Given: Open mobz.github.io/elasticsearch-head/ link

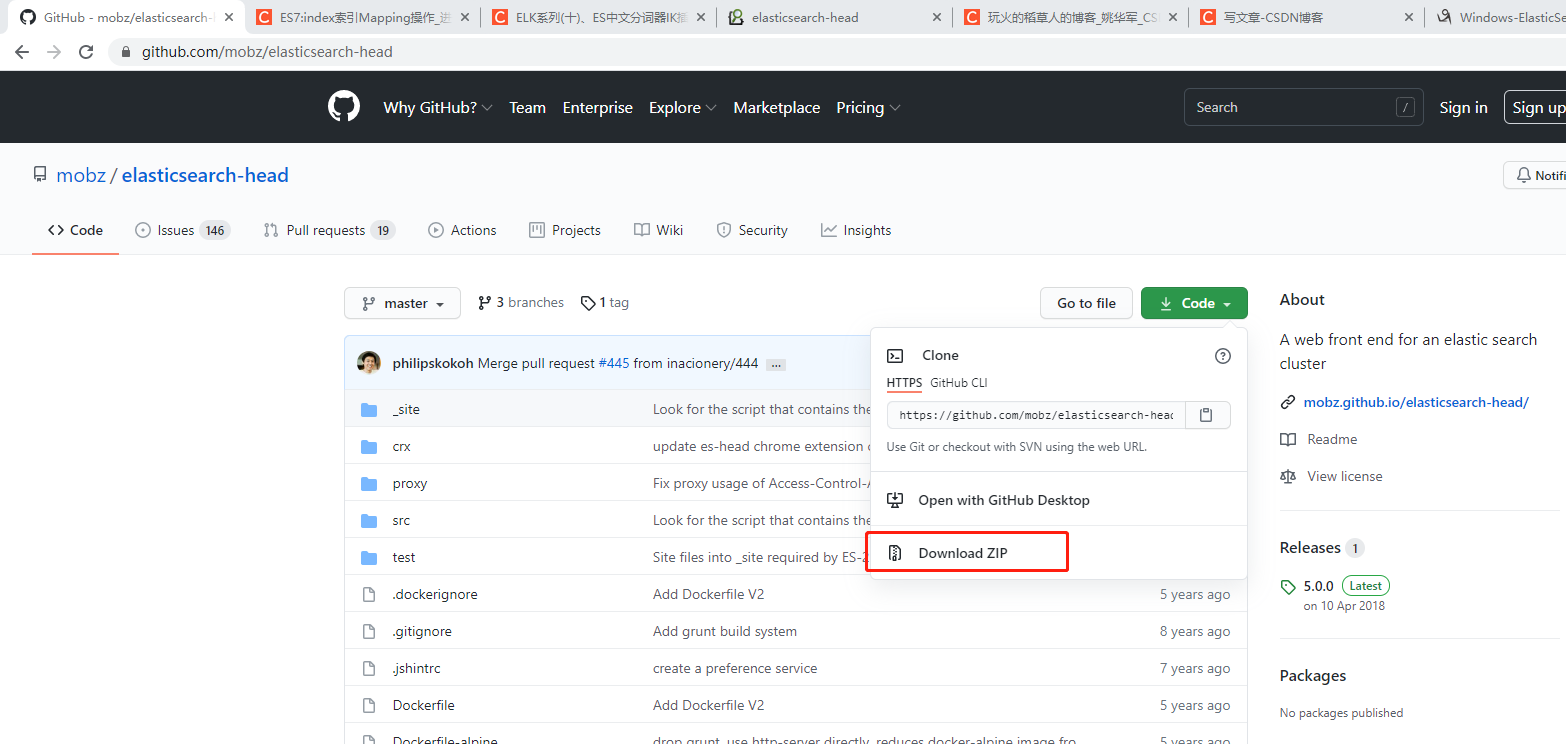Looking at the screenshot, I should tap(1416, 402).
